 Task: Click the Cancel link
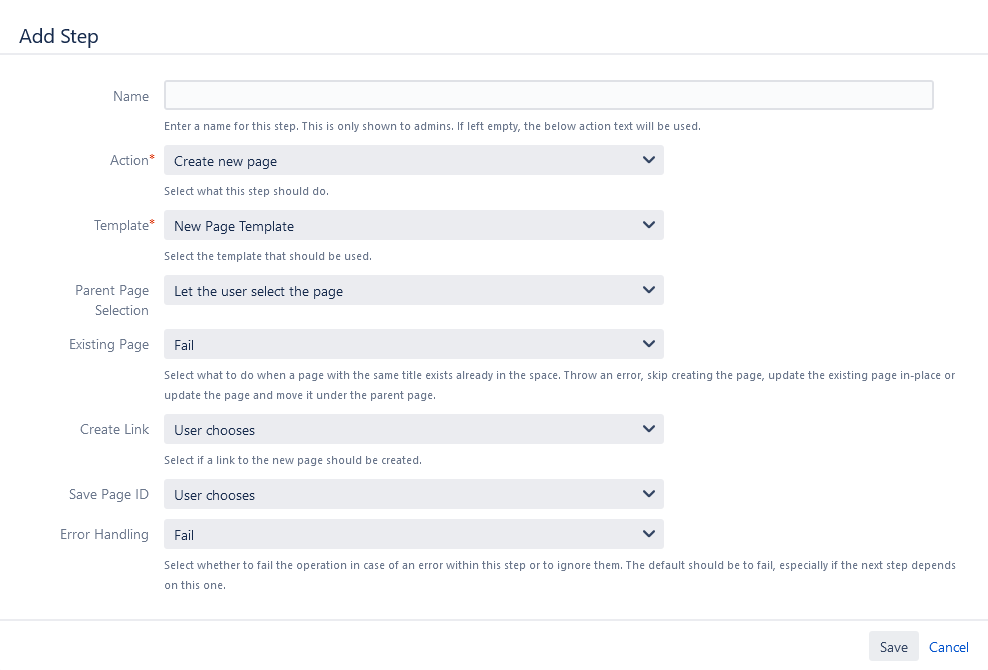coord(948,647)
